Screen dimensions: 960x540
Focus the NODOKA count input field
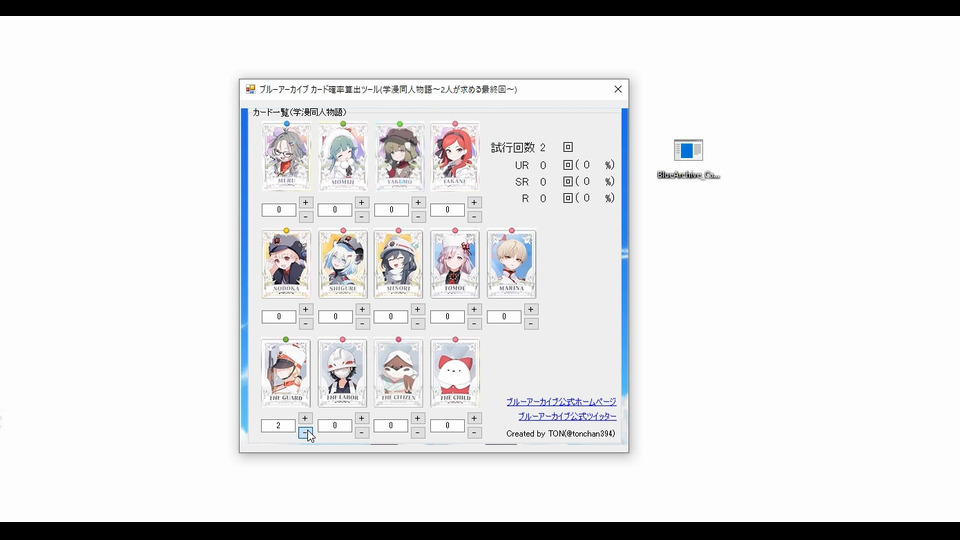[x=279, y=317]
